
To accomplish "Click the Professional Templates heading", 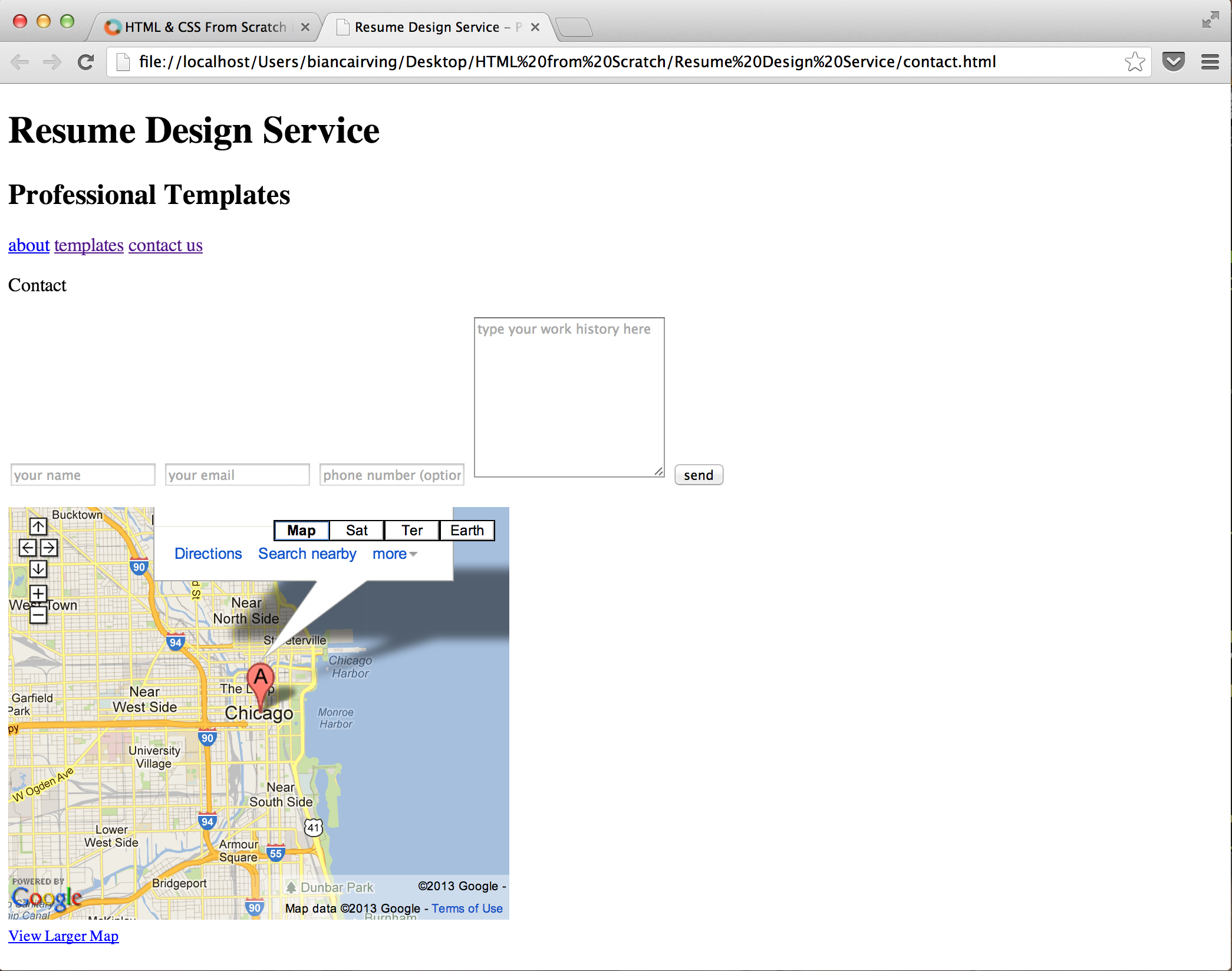I will (149, 195).
